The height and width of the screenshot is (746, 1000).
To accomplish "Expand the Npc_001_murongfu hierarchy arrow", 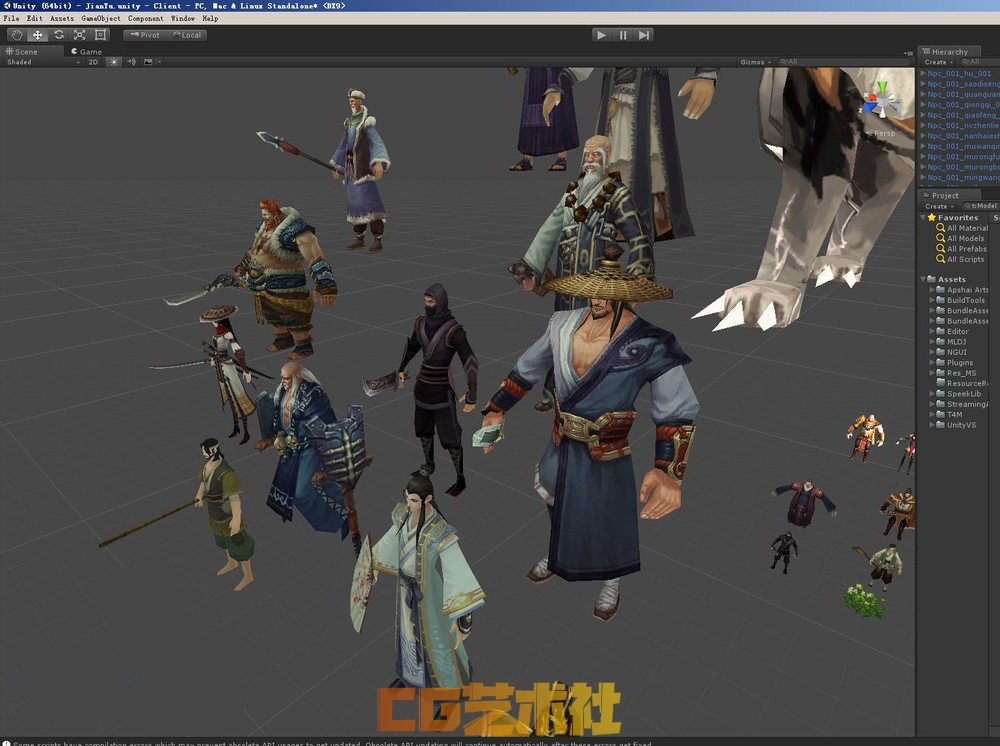I will click(x=923, y=157).
